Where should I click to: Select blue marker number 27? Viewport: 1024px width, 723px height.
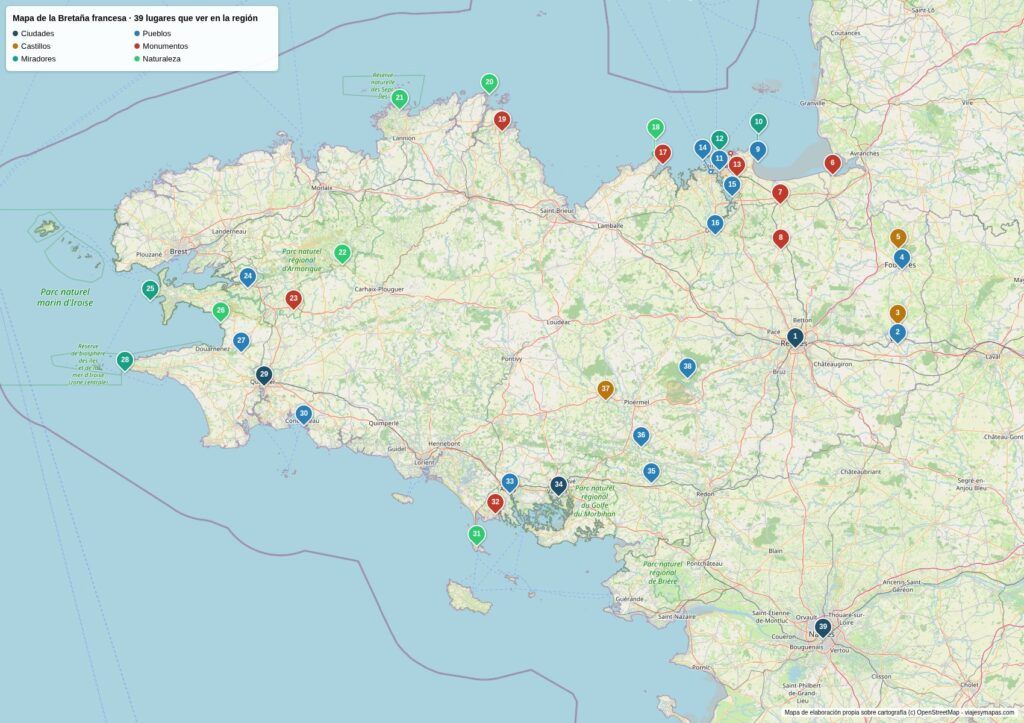[x=241, y=342]
